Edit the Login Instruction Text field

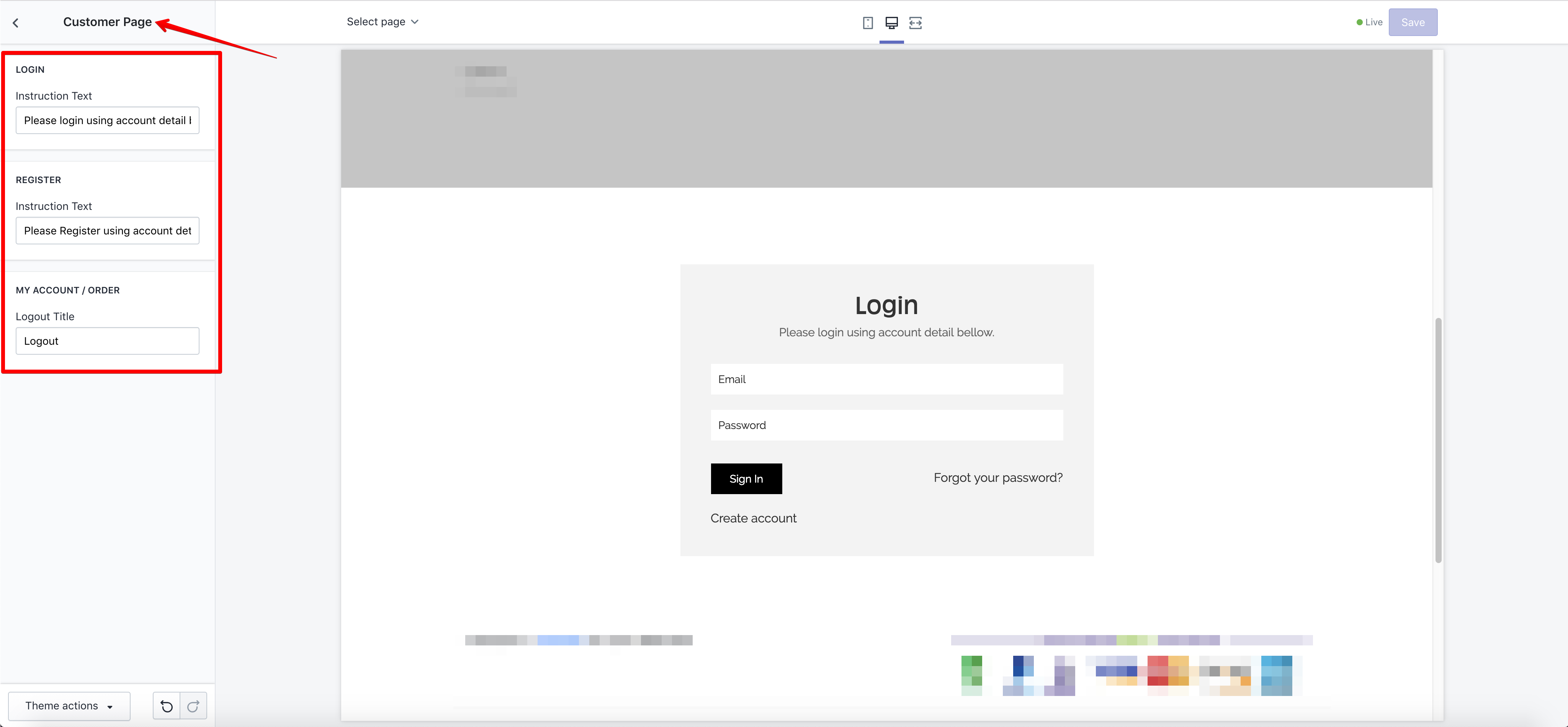[x=107, y=121]
